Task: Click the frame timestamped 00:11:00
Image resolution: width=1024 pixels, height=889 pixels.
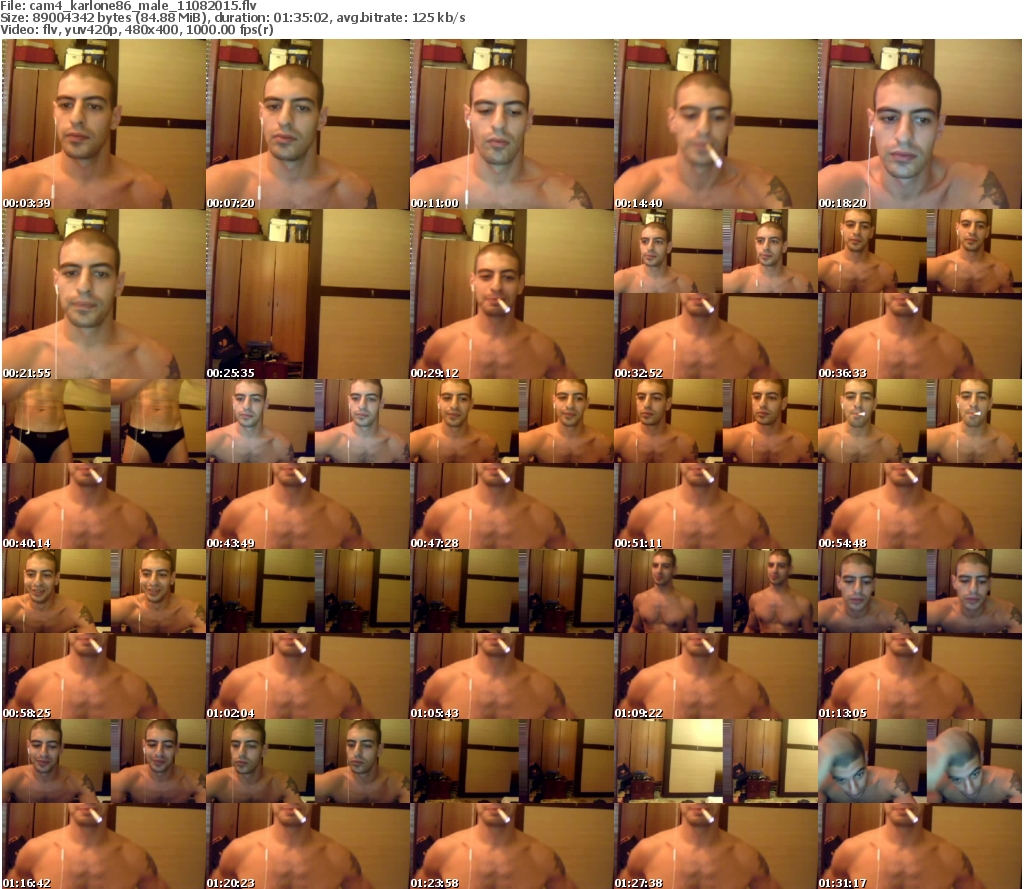Action: click(x=512, y=124)
